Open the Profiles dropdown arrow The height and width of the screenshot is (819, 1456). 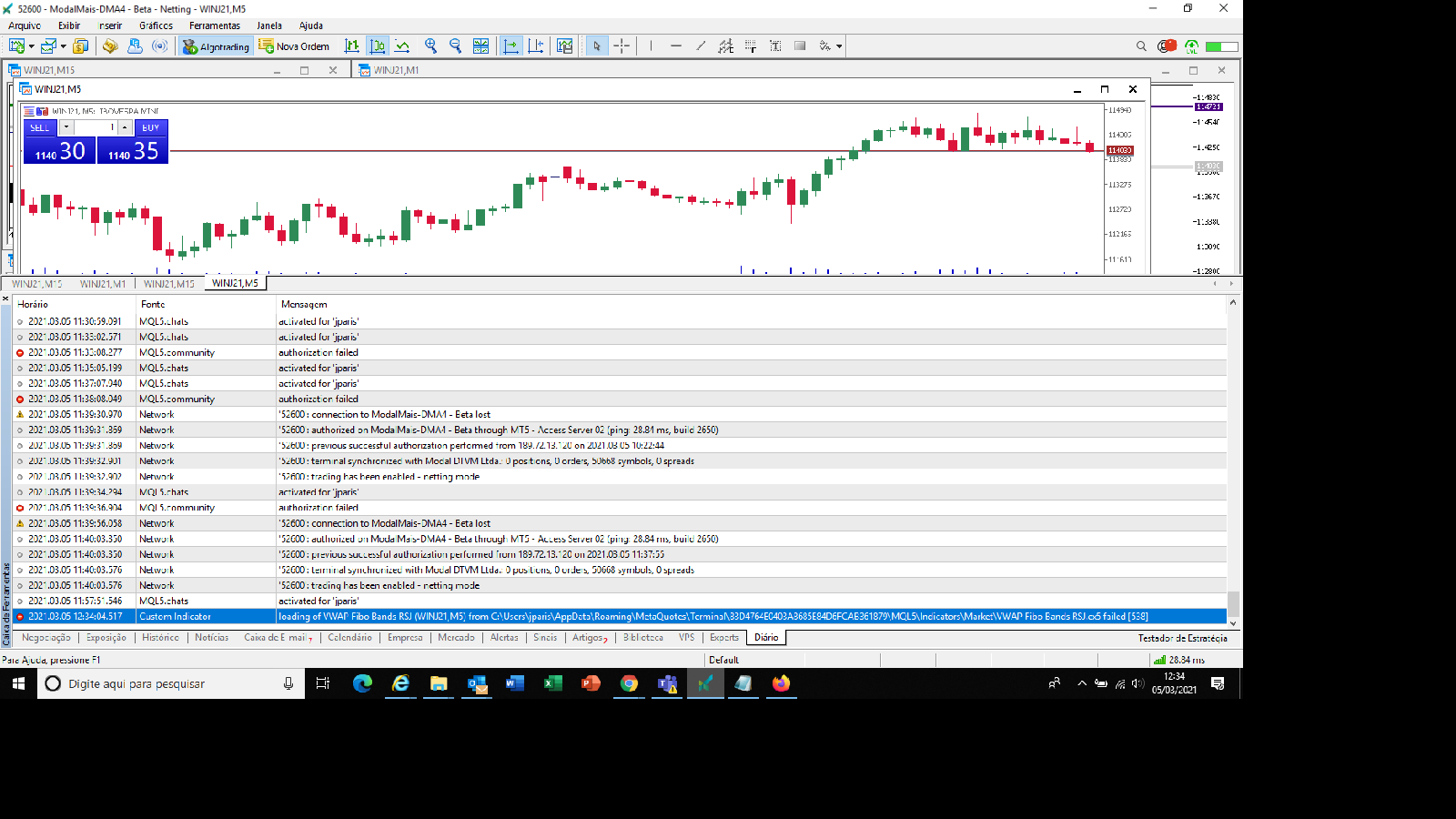pos(63,46)
